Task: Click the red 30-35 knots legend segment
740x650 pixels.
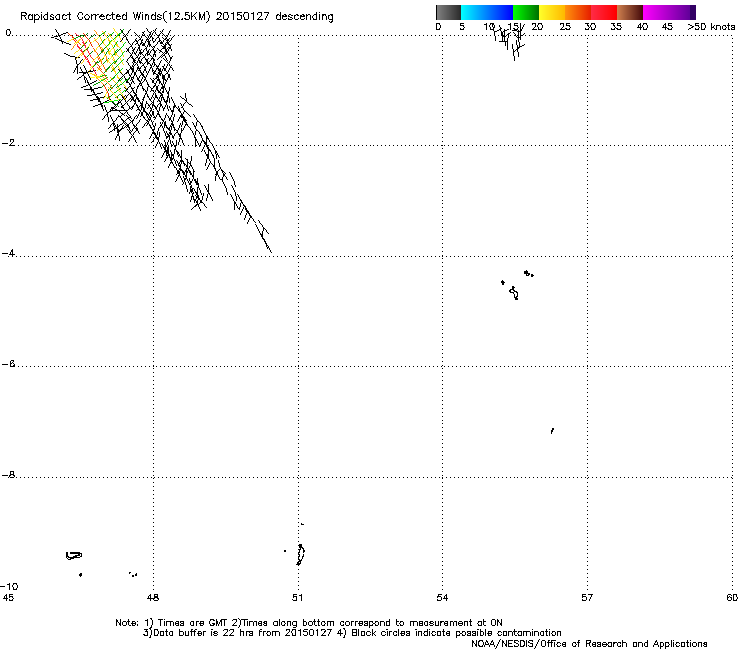Action: click(x=604, y=12)
